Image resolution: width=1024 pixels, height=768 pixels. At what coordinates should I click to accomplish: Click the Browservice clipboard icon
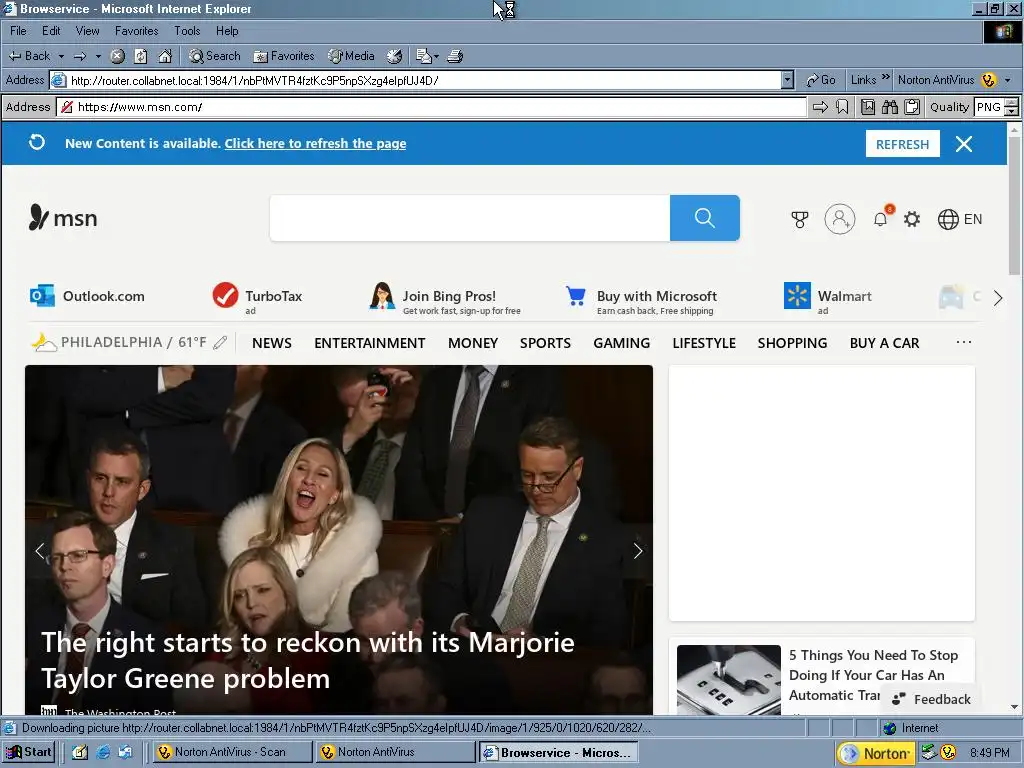click(912, 107)
